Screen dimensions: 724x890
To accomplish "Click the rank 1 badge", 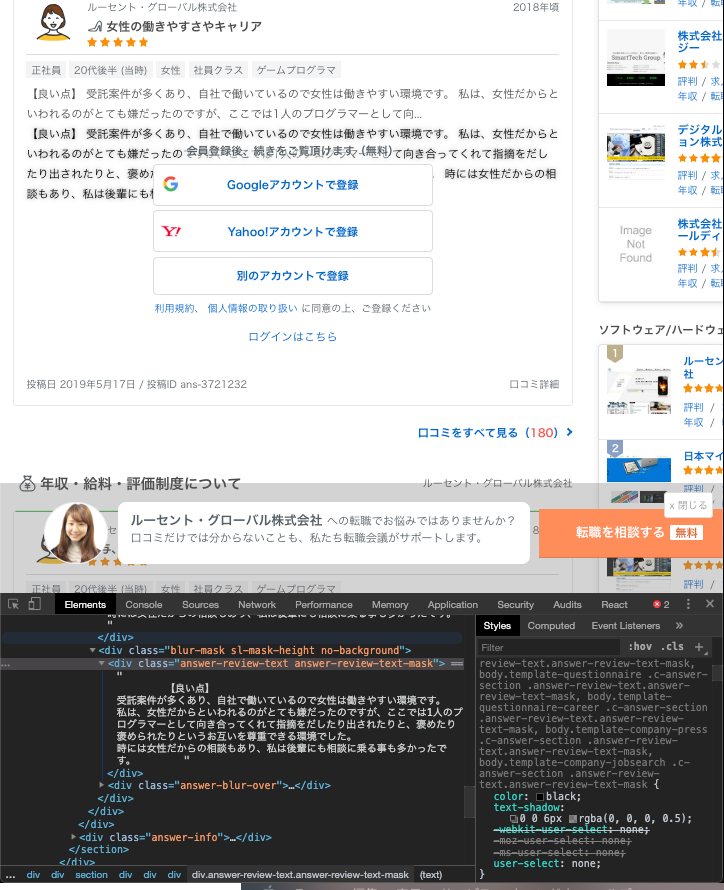I will [614, 354].
